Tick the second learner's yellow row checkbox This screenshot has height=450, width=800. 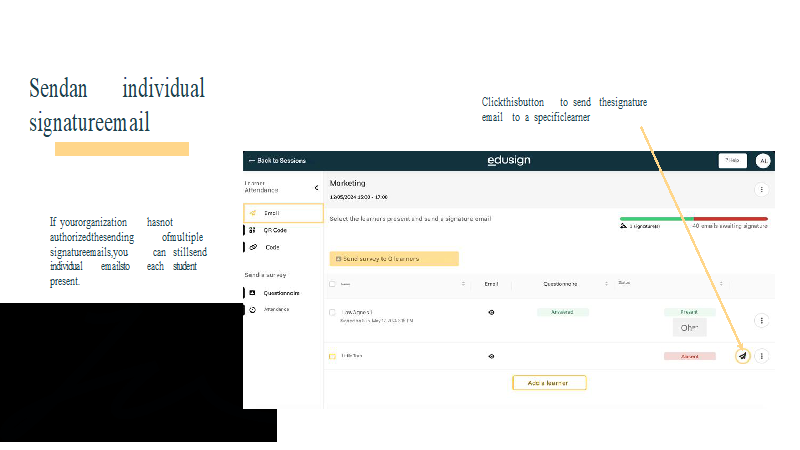coord(332,356)
